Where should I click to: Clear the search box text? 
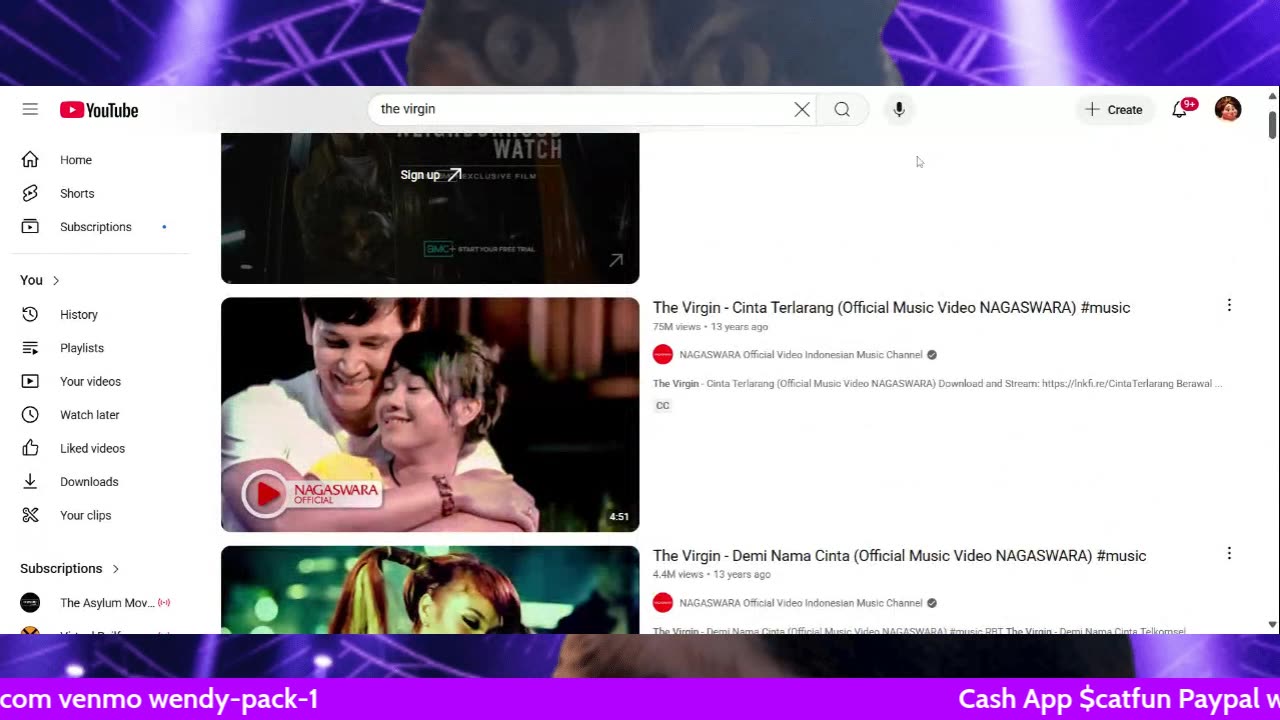pyautogui.click(x=802, y=110)
